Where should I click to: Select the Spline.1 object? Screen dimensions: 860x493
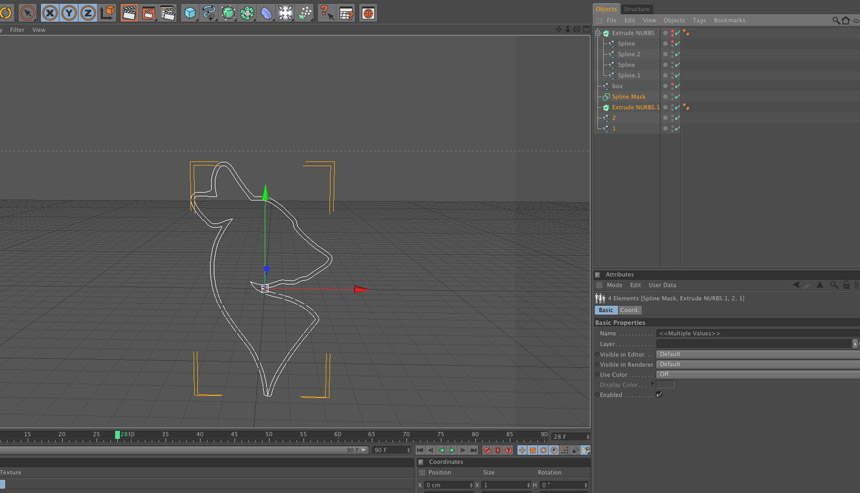[x=629, y=76]
